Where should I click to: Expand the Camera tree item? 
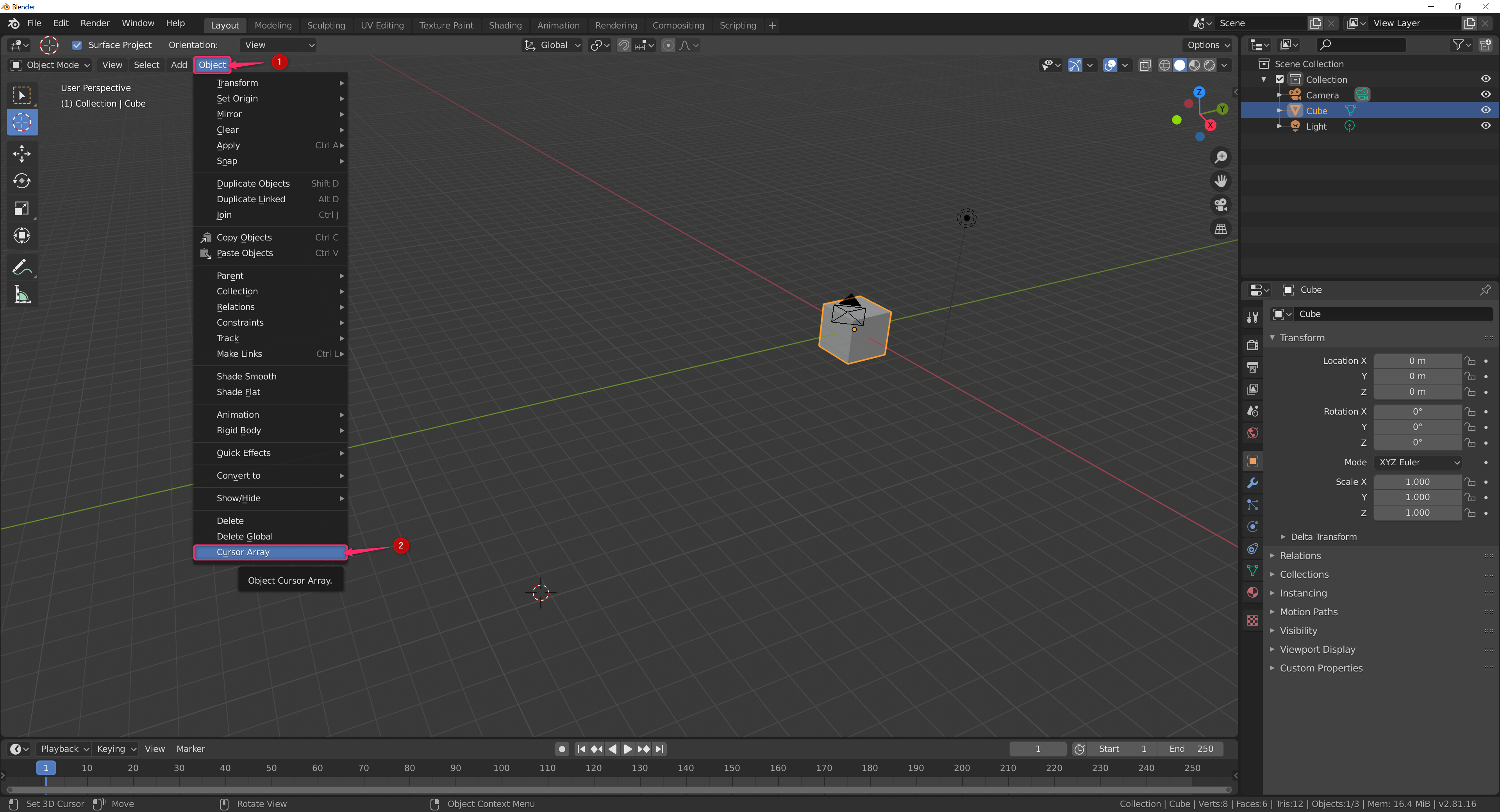1279,95
